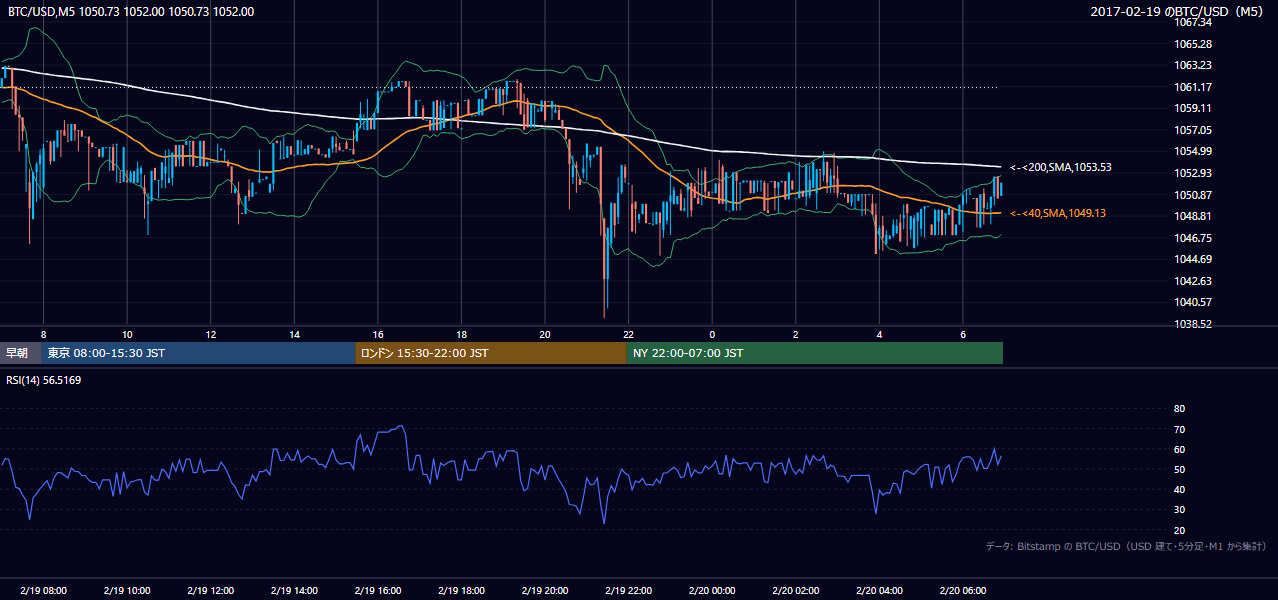Click the RSI 80 level label
This screenshot has width=1278, height=600.
1179,409
